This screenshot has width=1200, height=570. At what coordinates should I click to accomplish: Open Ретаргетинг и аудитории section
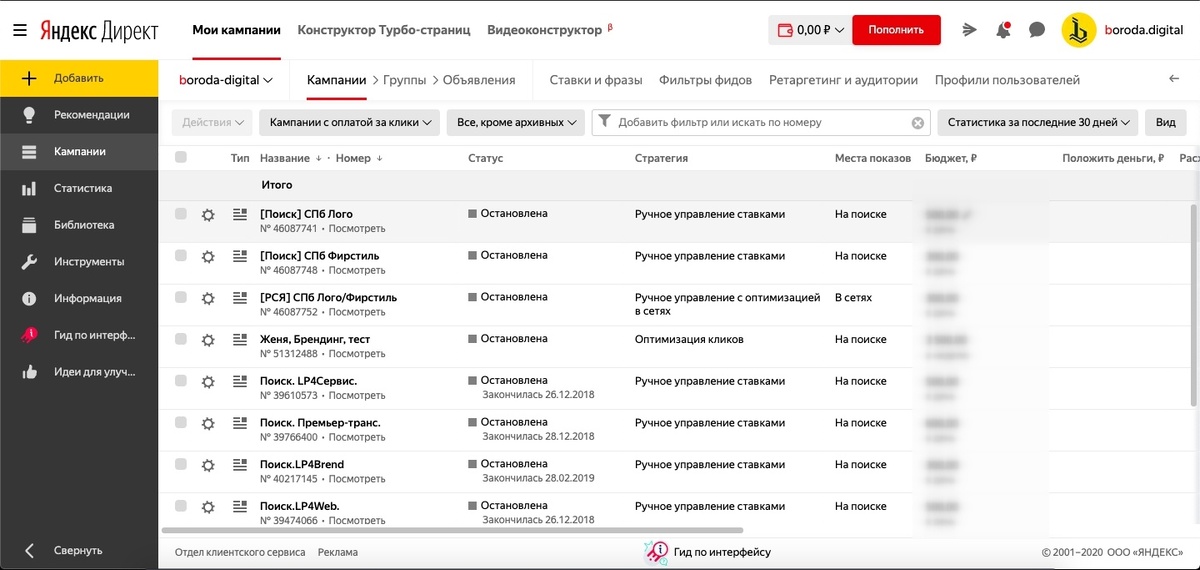pos(843,80)
